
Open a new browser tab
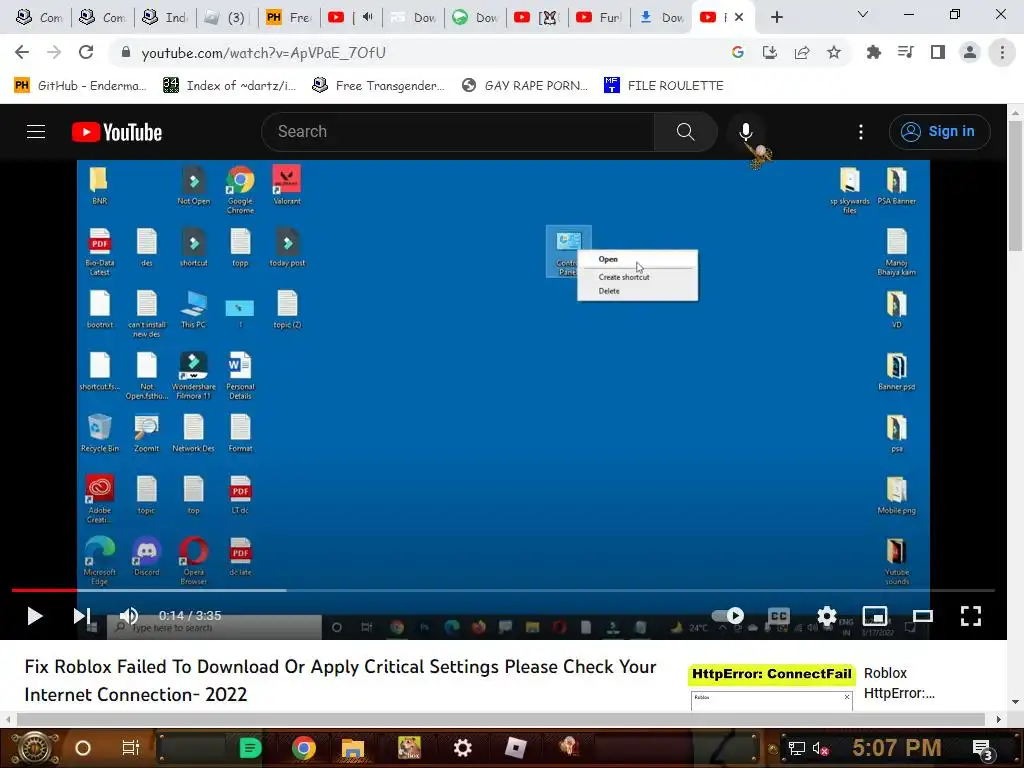(x=776, y=18)
